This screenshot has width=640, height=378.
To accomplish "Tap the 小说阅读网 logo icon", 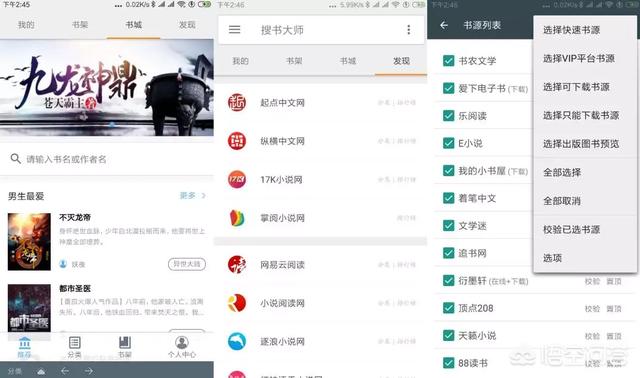I will pos(237,303).
